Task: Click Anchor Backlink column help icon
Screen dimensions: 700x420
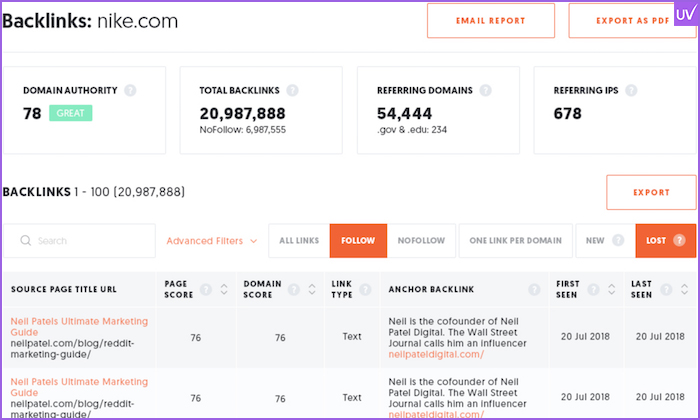Action: click(534, 289)
